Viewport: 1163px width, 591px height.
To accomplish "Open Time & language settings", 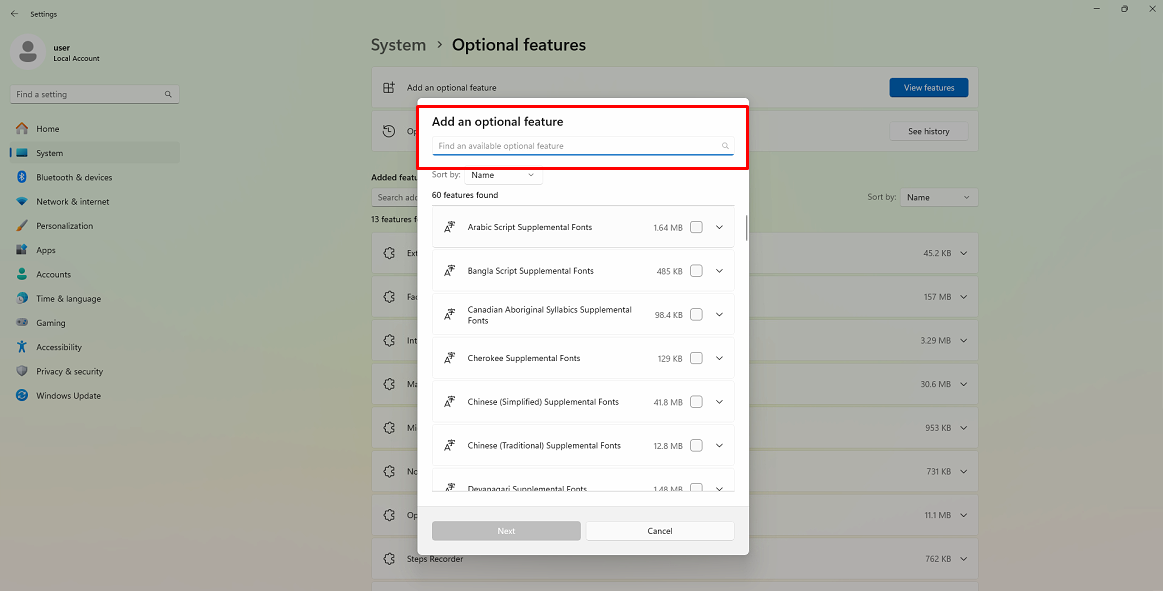I will click(x=94, y=298).
